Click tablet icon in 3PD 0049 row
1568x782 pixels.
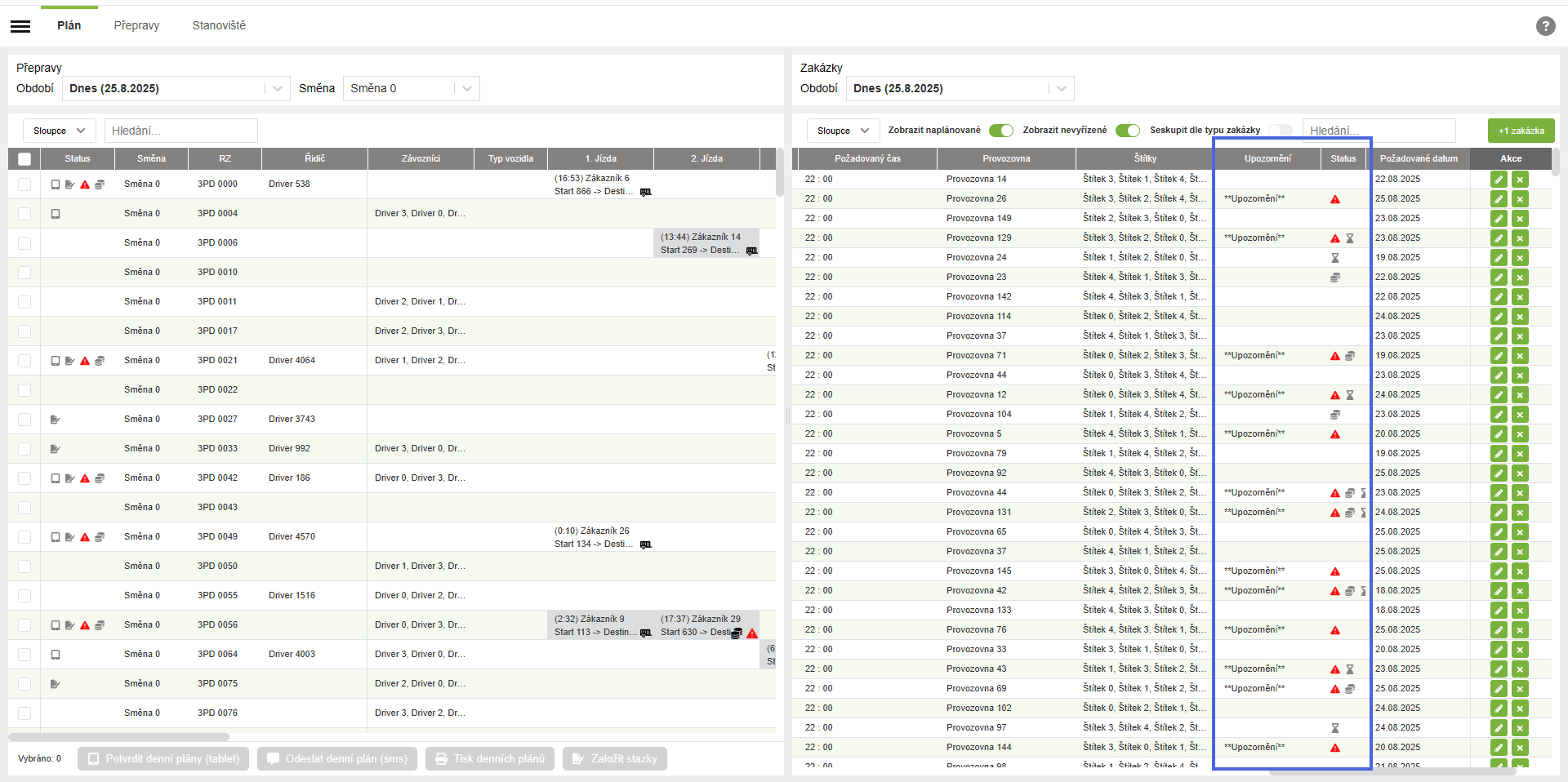tap(56, 537)
